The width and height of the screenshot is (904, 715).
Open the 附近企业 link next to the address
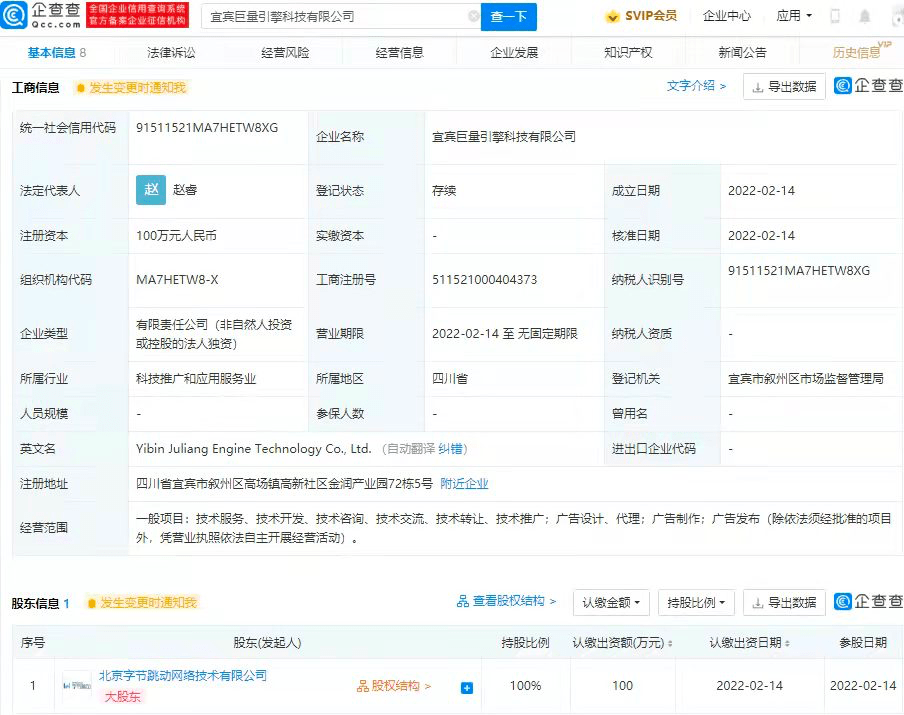pos(464,484)
